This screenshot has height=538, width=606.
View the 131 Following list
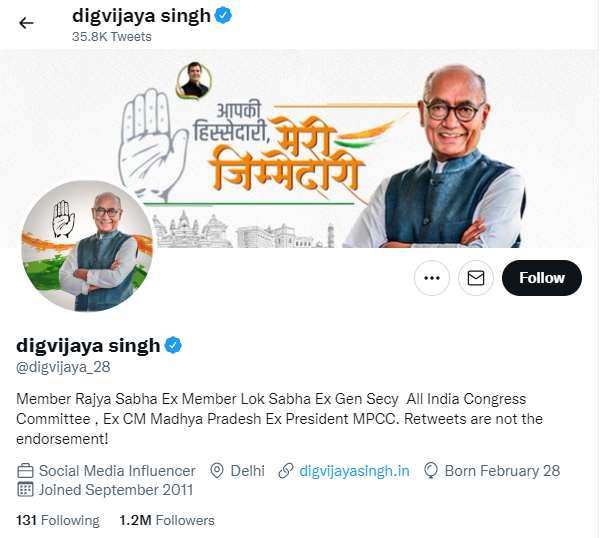pyautogui.click(x=58, y=520)
